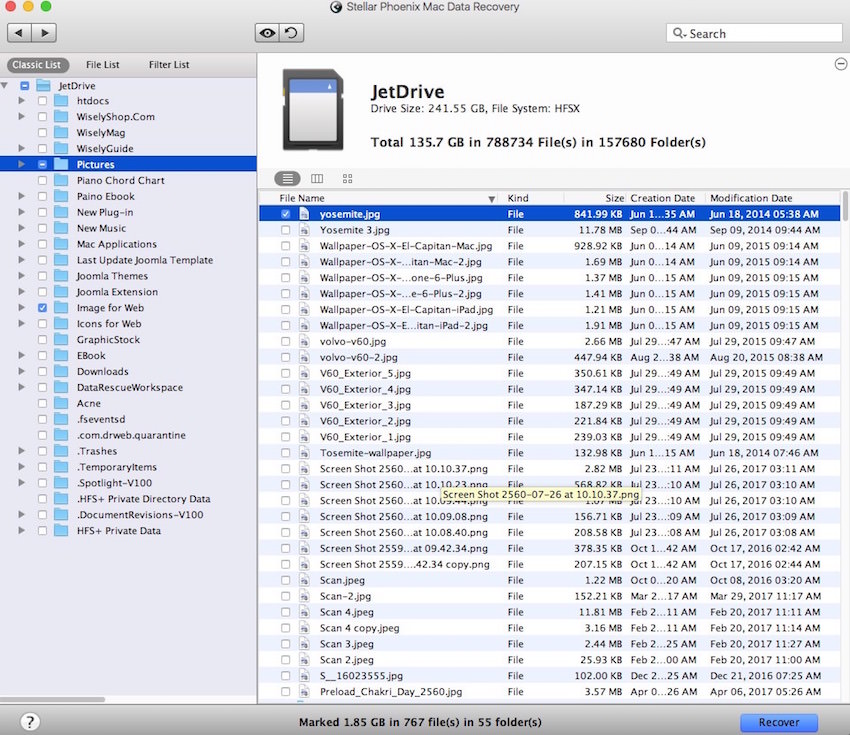Click the EBook folder icon
The height and width of the screenshot is (735, 850).
(x=61, y=356)
